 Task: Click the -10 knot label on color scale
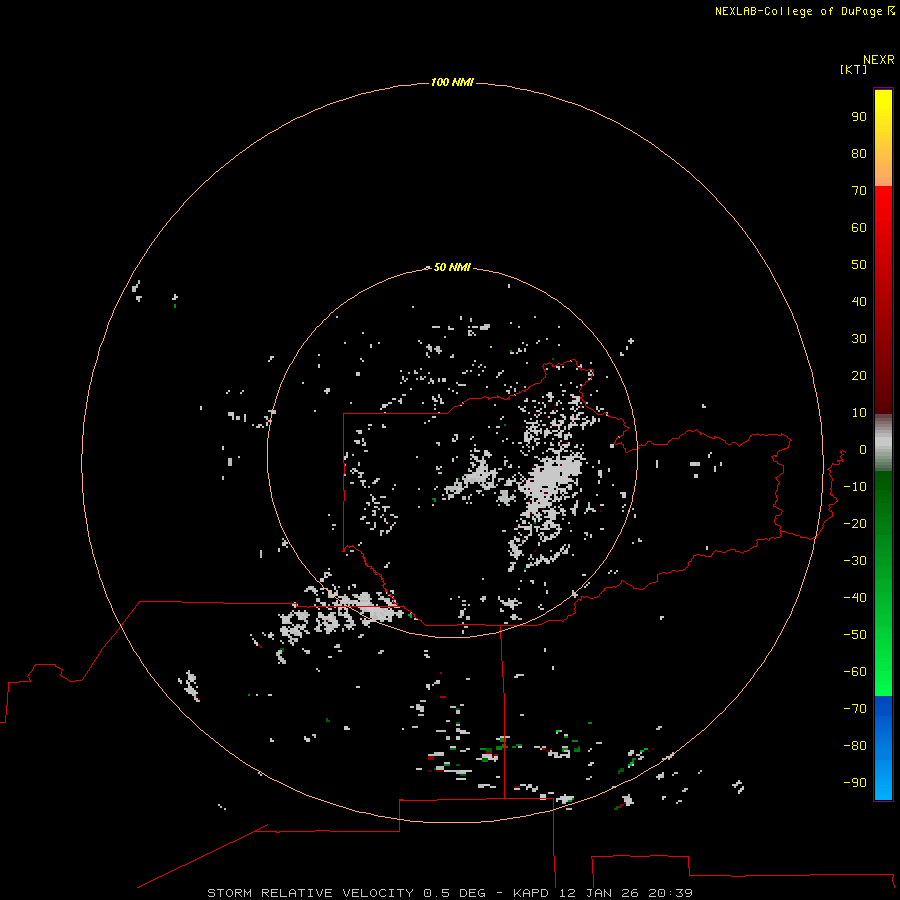855,487
